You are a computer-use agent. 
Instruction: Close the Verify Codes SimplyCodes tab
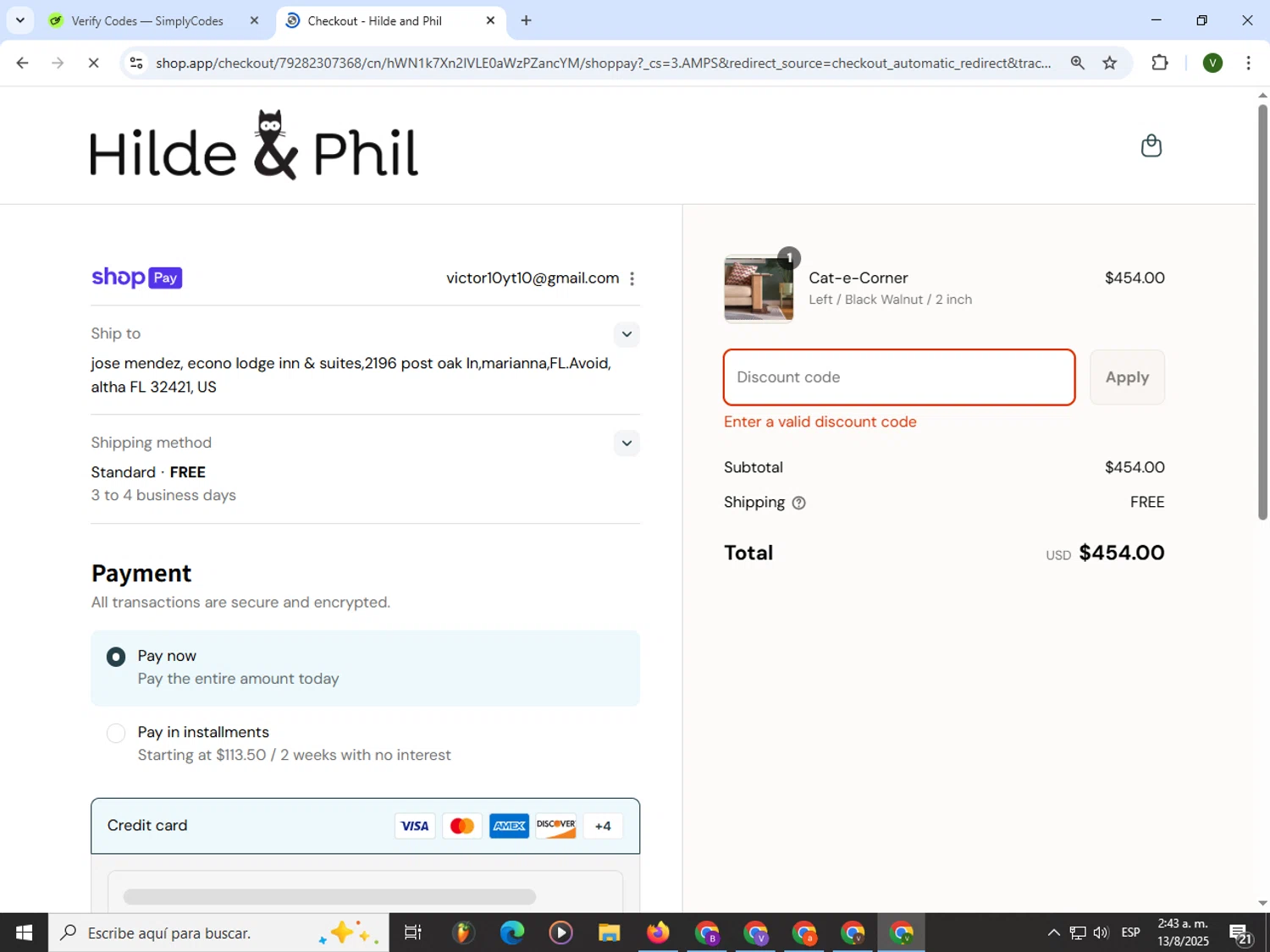pos(254,20)
